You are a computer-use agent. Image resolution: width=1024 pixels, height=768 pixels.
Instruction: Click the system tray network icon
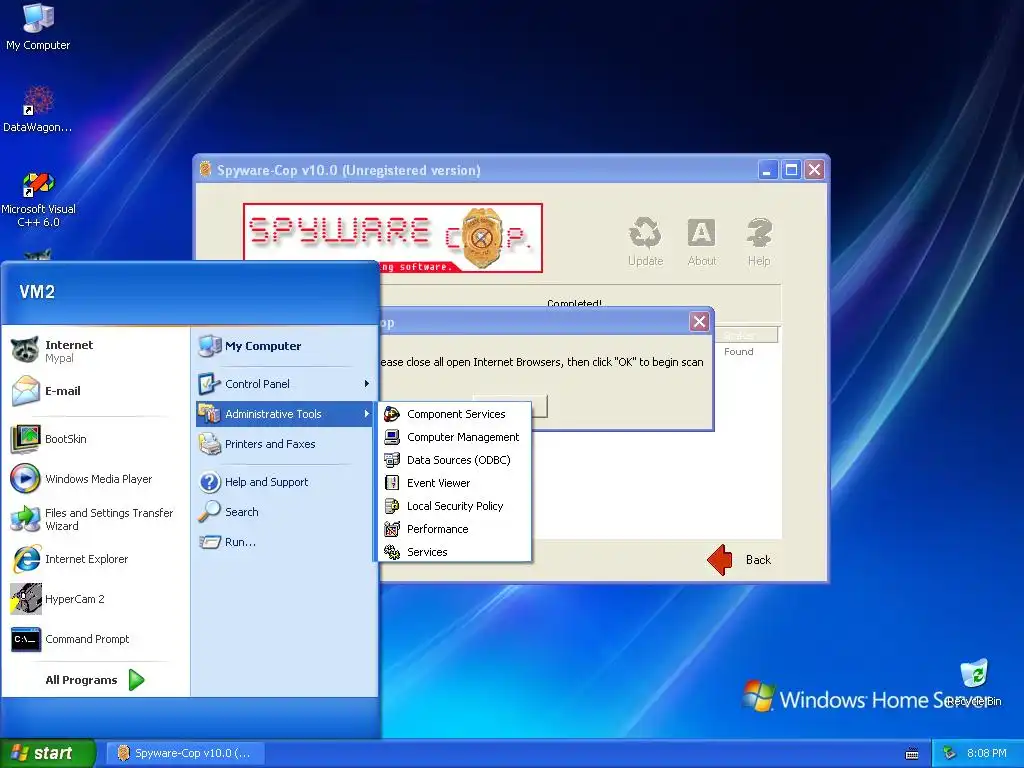[949, 753]
